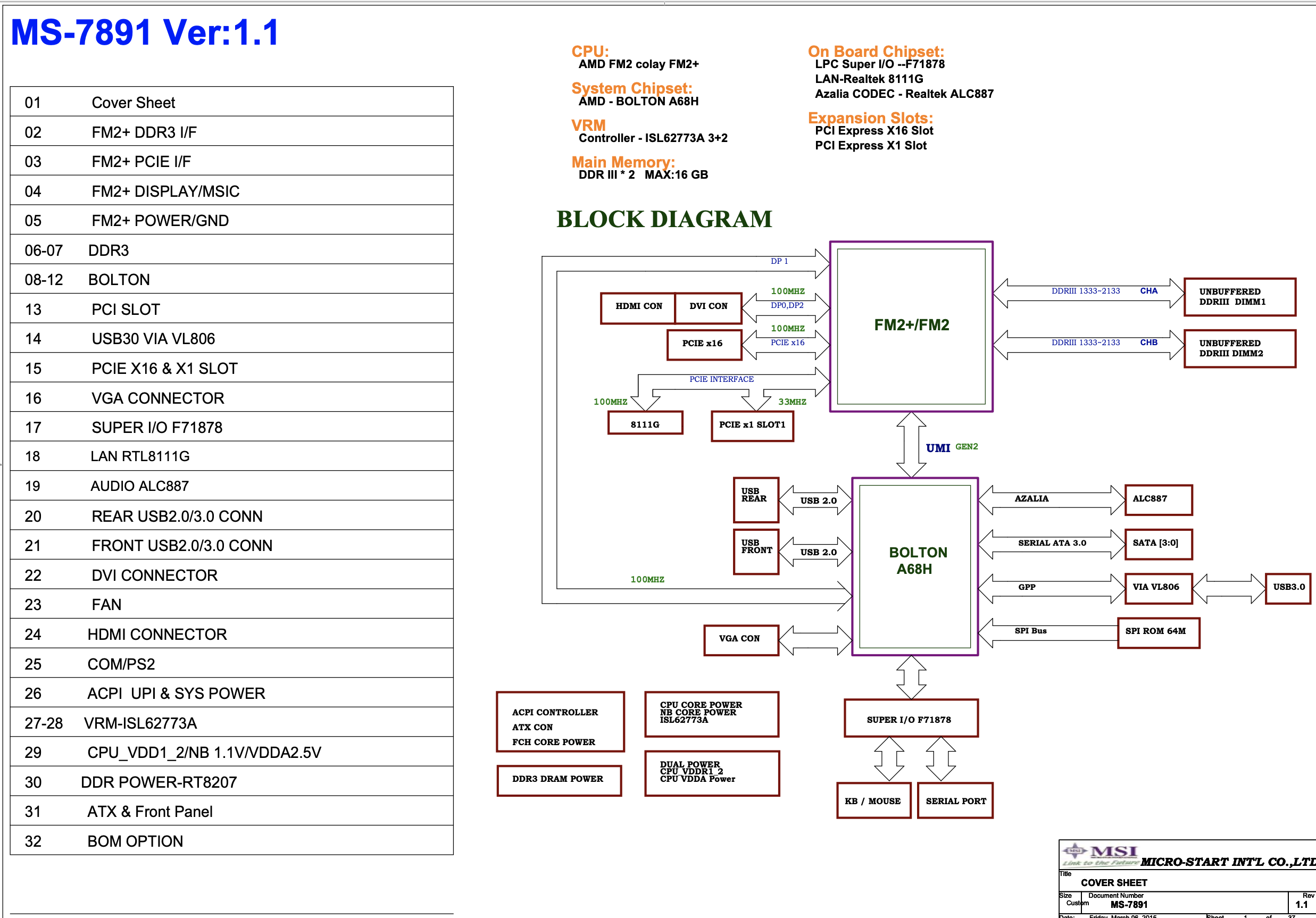Image resolution: width=1316 pixels, height=918 pixels.
Task: Select the '01 Cover Sheet' index row
Action: tap(231, 102)
